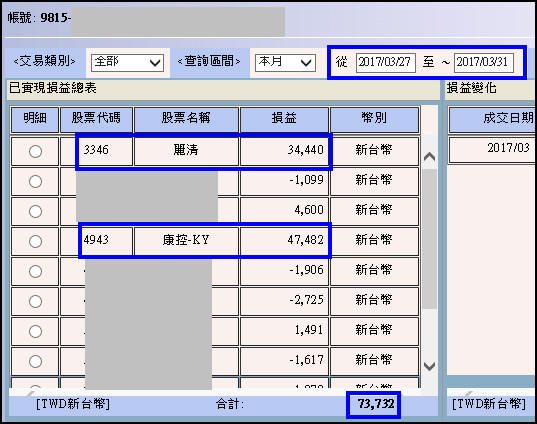Click the loss cell -1,617
This screenshot has width=537, height=424.
tap(284, 361)
